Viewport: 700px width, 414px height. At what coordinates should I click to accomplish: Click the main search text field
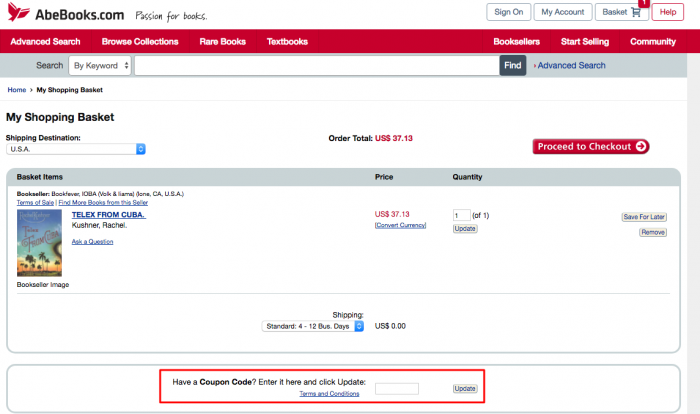pos(317,66)
